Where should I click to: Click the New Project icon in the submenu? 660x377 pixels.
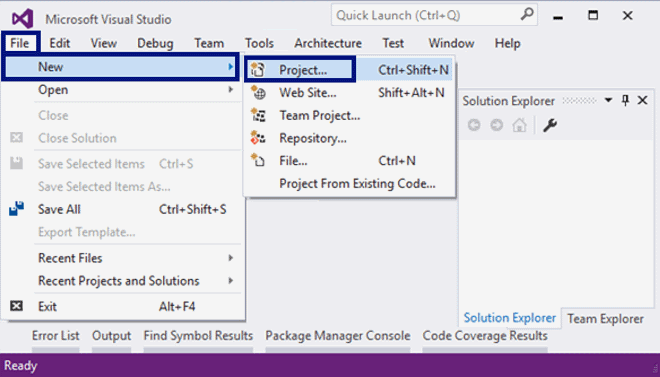pyautogui.click(x=258, y=69)
